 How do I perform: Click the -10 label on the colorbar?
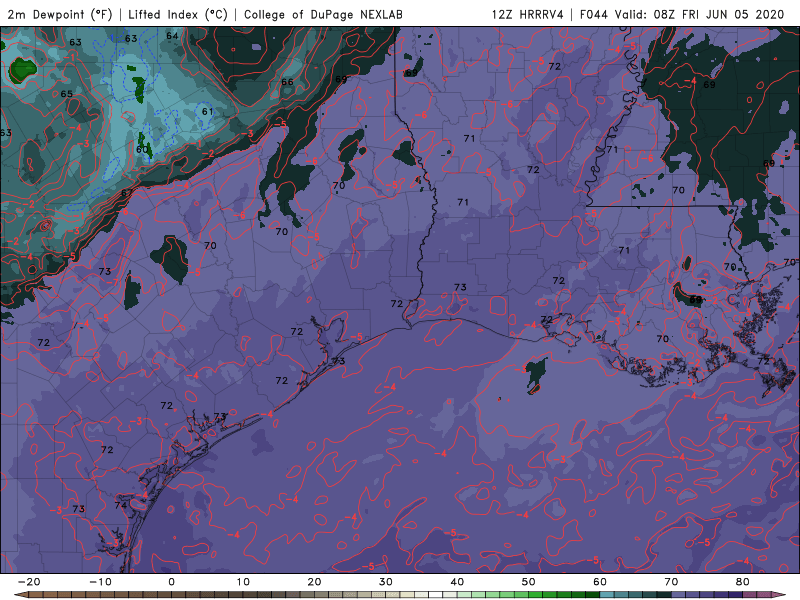click(x=100, y=582)
